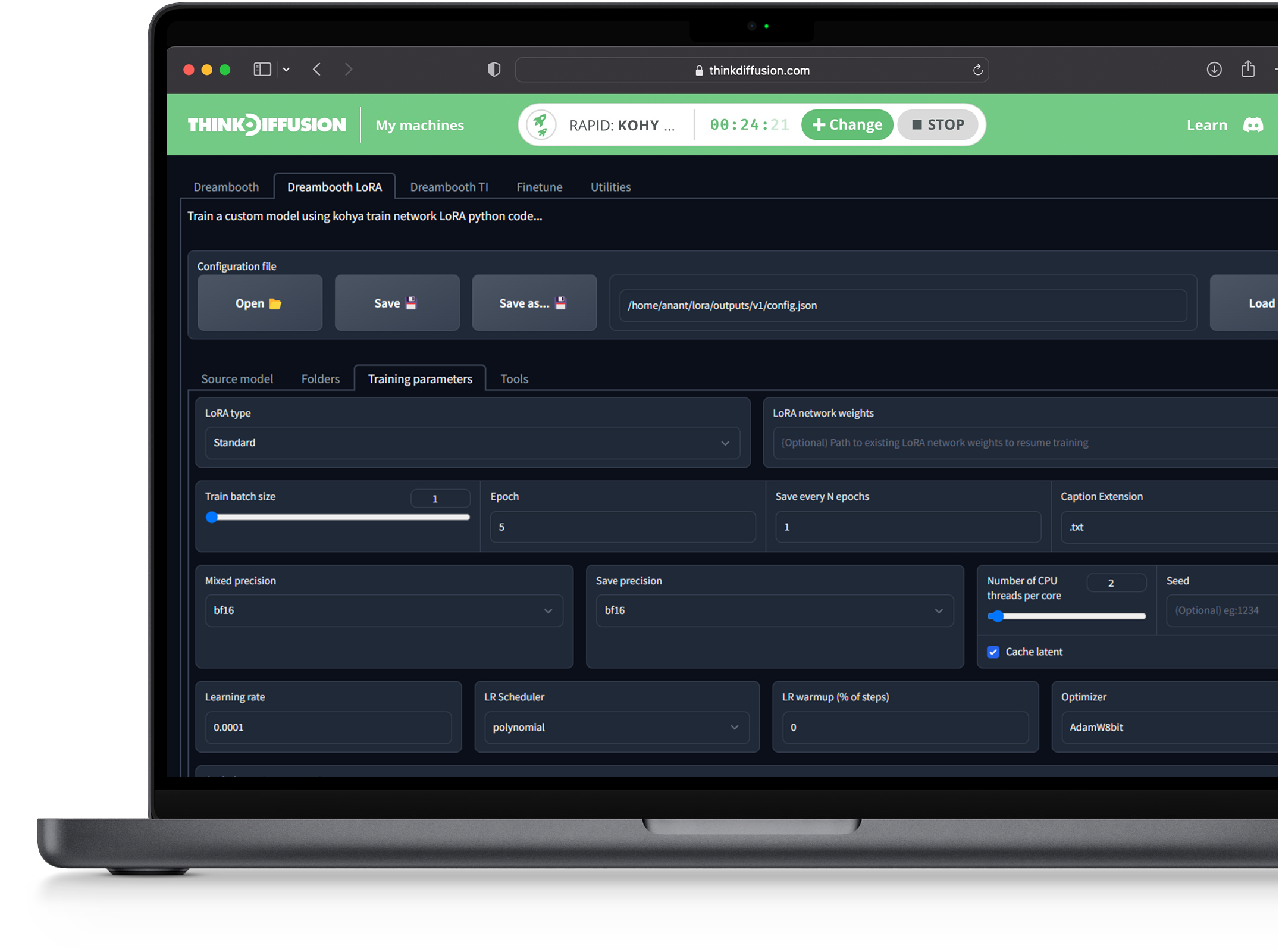Open the configuration file with Open button

click(x=259, y=303)
